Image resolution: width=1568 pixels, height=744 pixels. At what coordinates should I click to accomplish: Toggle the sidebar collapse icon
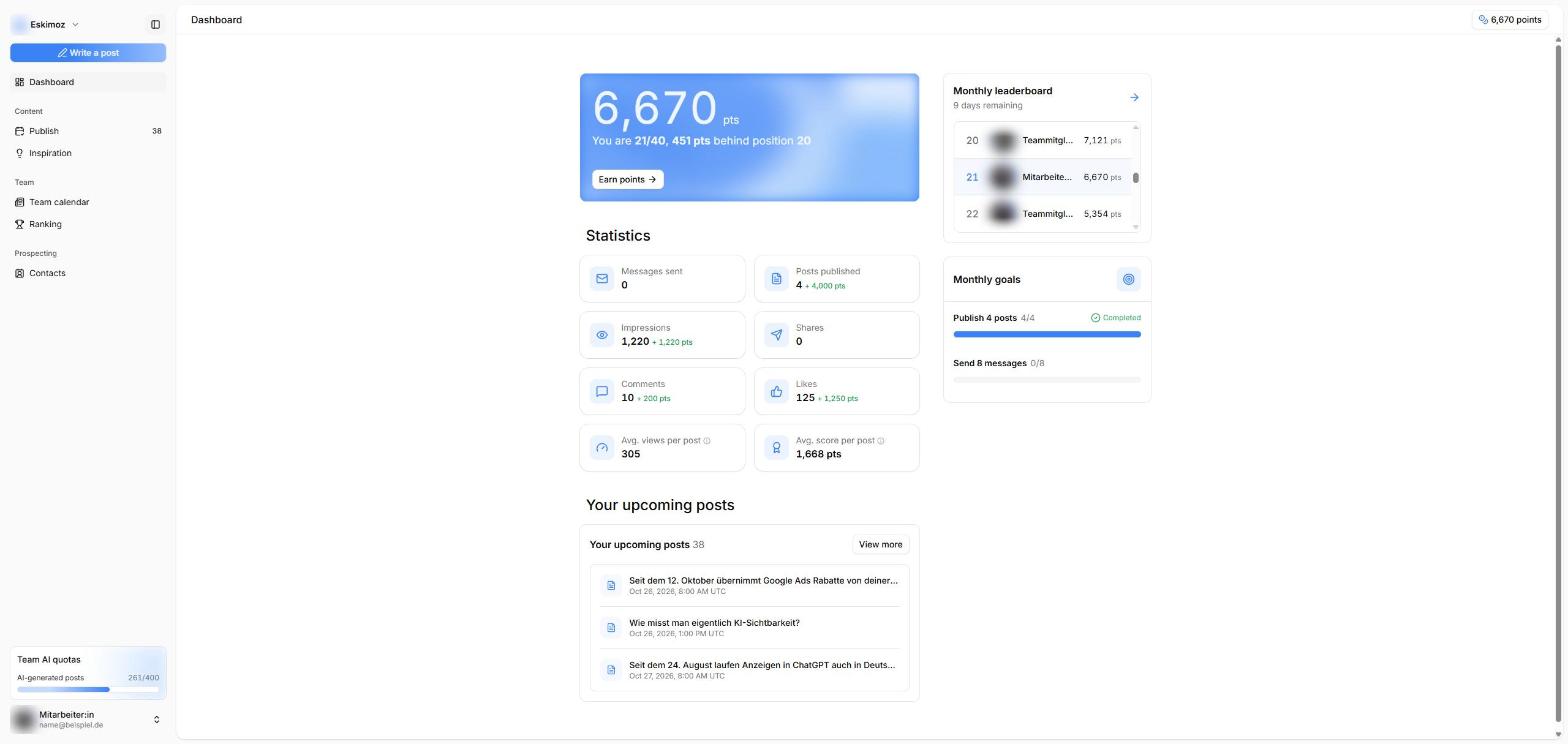click(155, 24)
